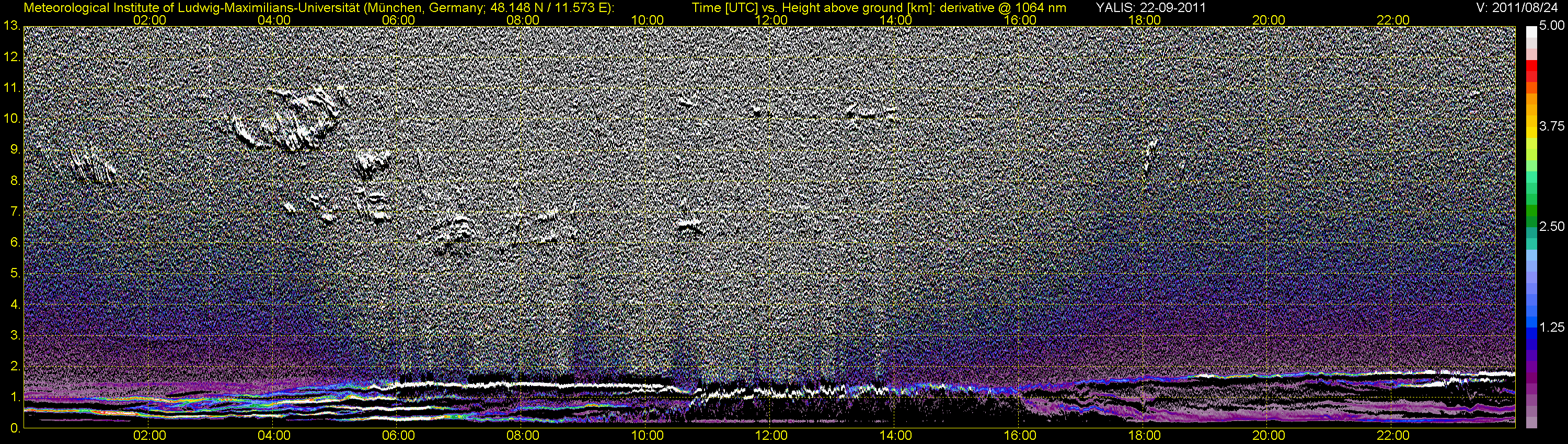Click the 10 km height axis label
This screenshot has height=444, width=1568.
pos(12,119)
